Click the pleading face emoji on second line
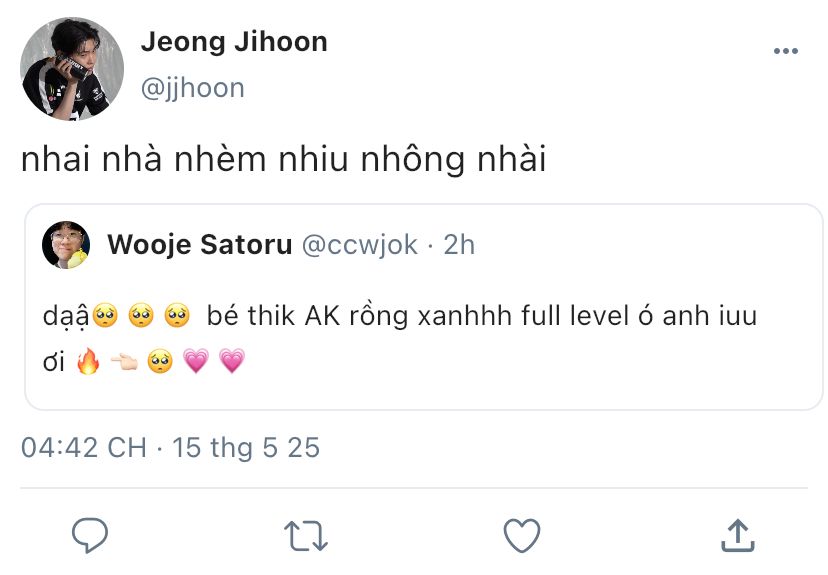This screenshot has width=828, height=575. click(160, 362)
